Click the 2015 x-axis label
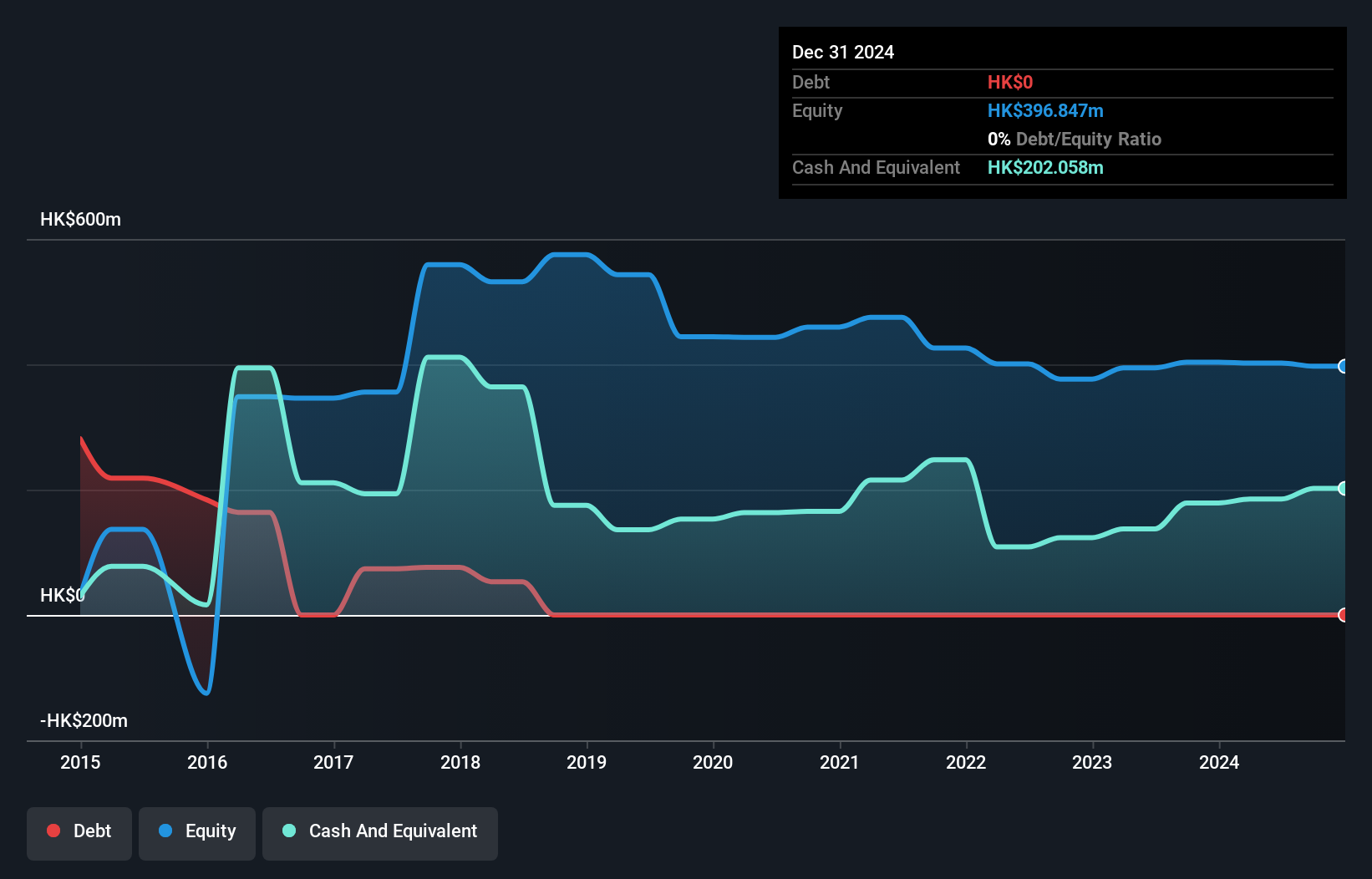 click(80, 762)
